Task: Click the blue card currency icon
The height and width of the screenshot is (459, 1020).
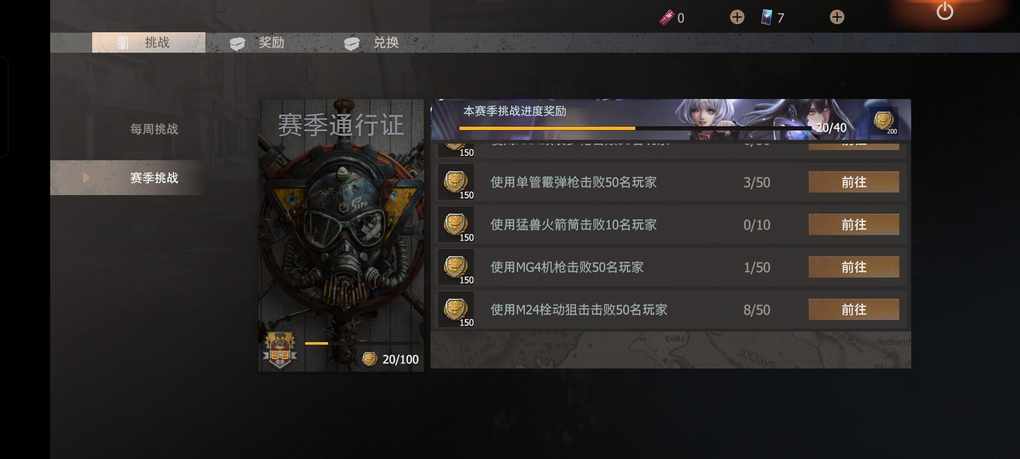Action: point(768,18)
